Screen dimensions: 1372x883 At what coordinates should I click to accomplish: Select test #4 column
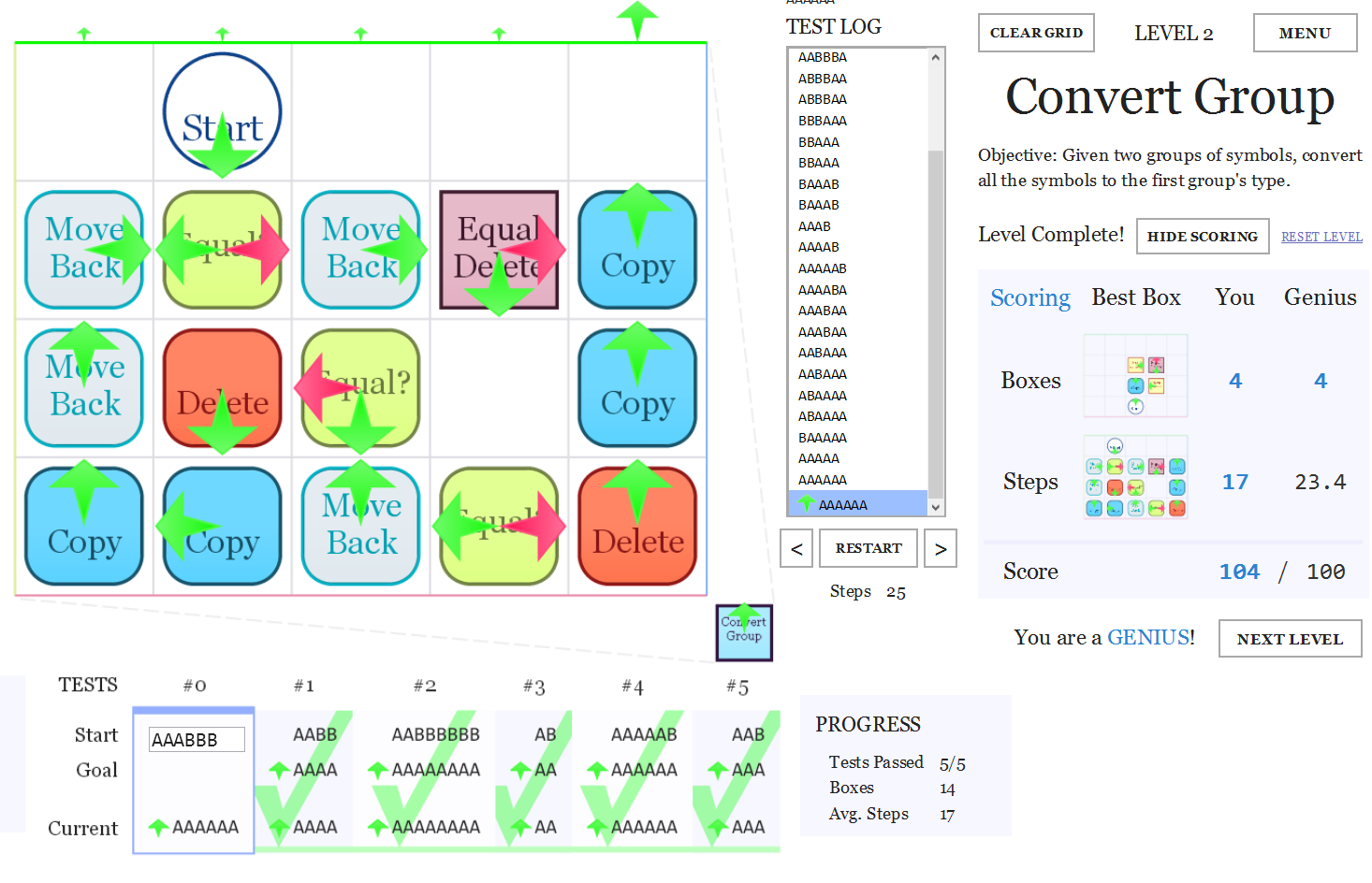[633, 780]
